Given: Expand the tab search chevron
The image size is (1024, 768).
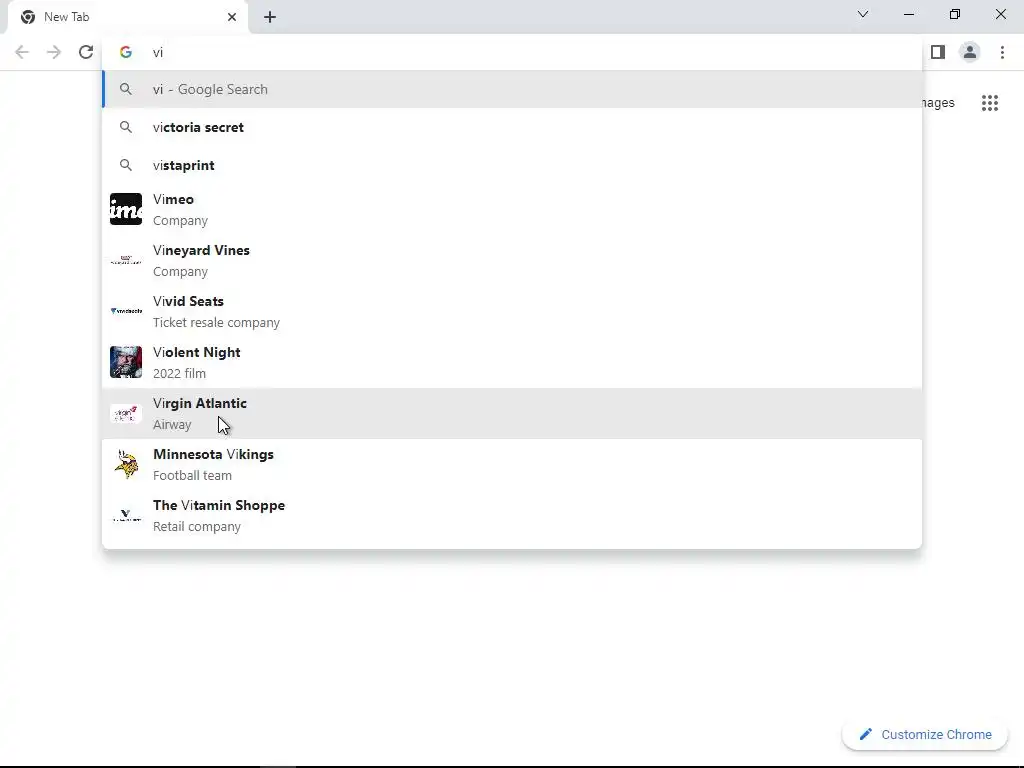Looking at the screenshot, I should (x=863, y=14).
